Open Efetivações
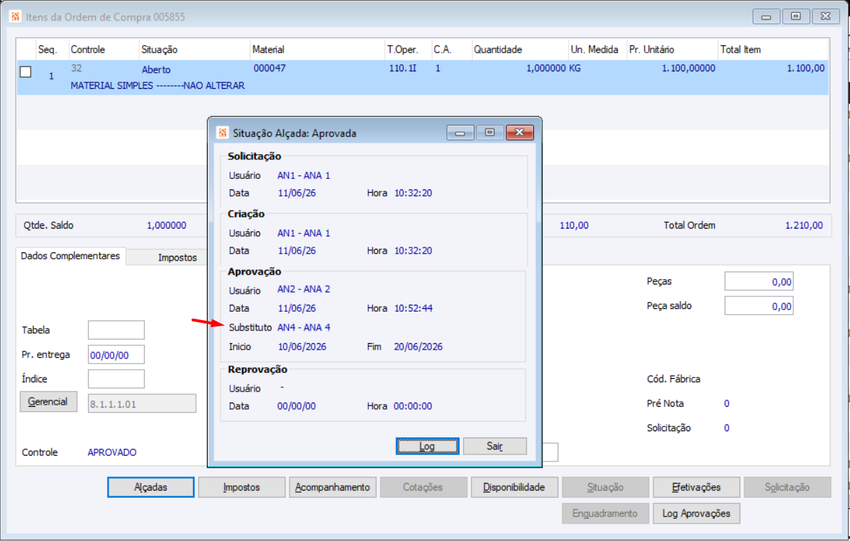This screenshot has height=541, width=850. [697, 487]
